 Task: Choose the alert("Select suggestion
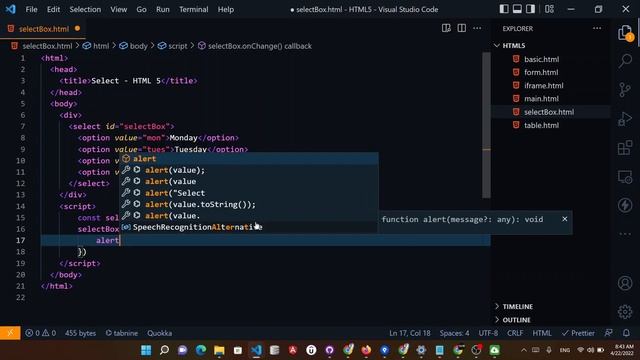249,193
